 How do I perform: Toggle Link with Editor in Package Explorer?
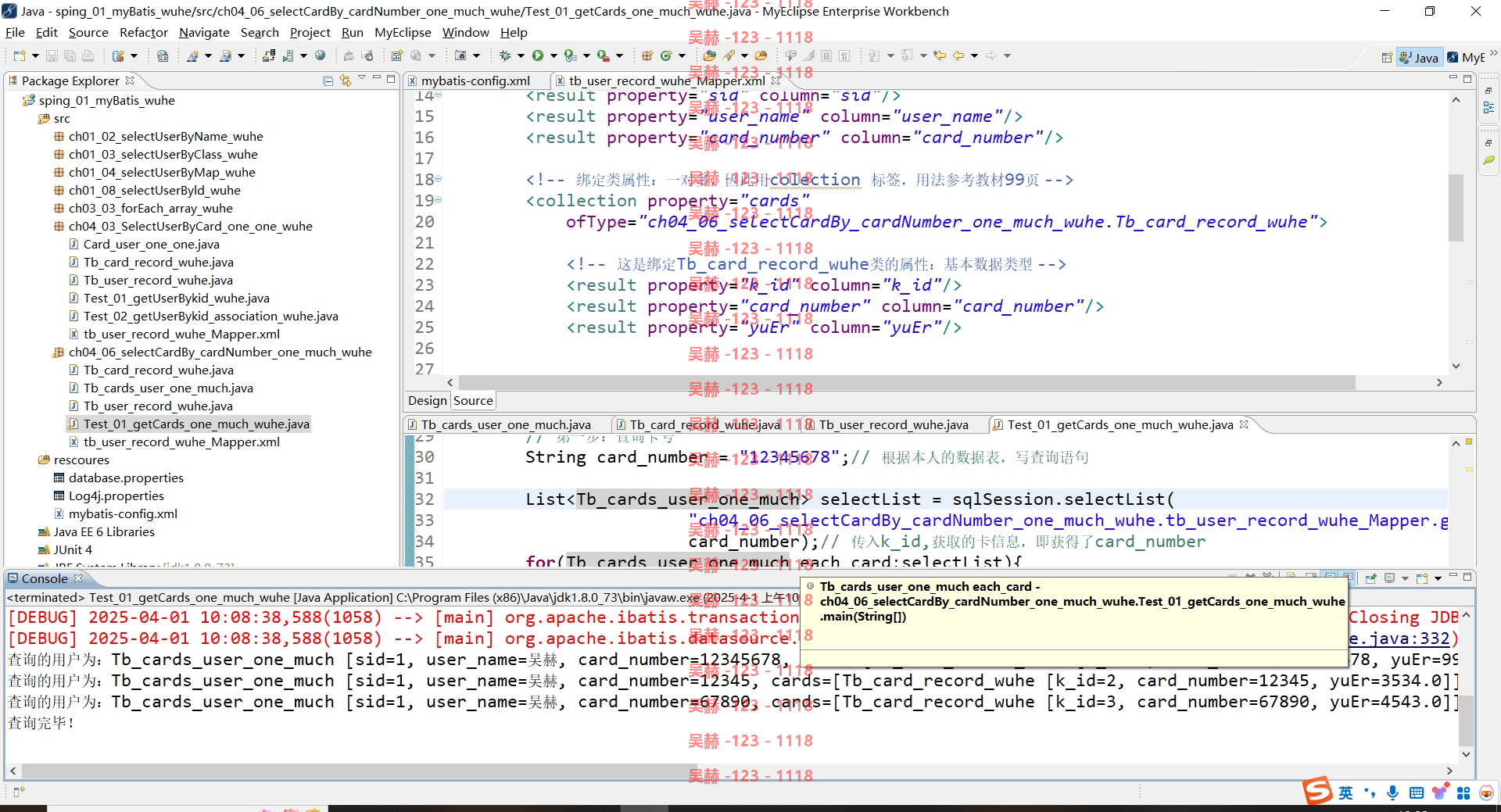(345, 80)
